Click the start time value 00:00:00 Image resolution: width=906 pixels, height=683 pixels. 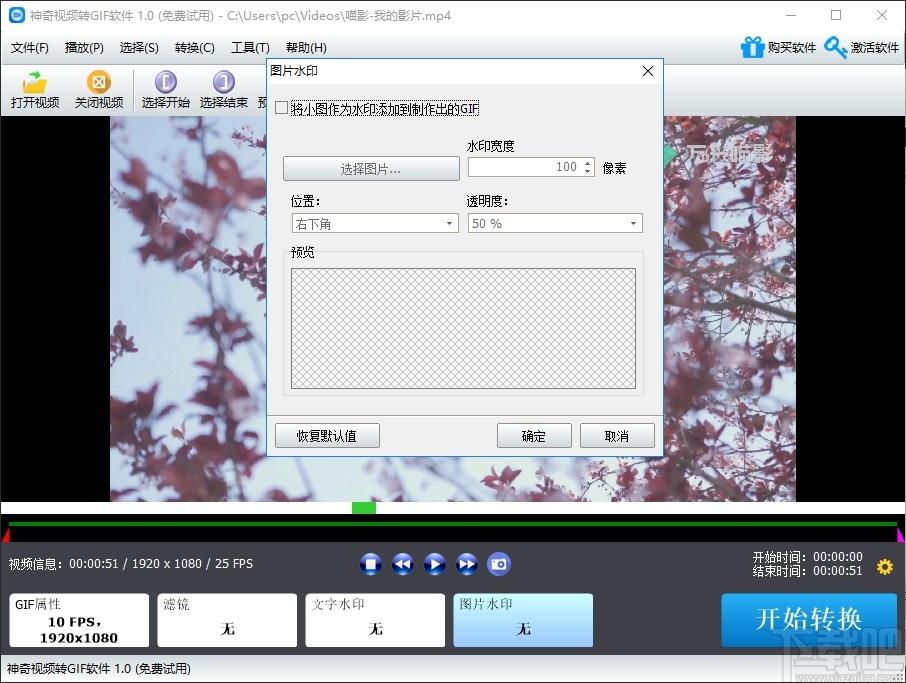(838, 557)
